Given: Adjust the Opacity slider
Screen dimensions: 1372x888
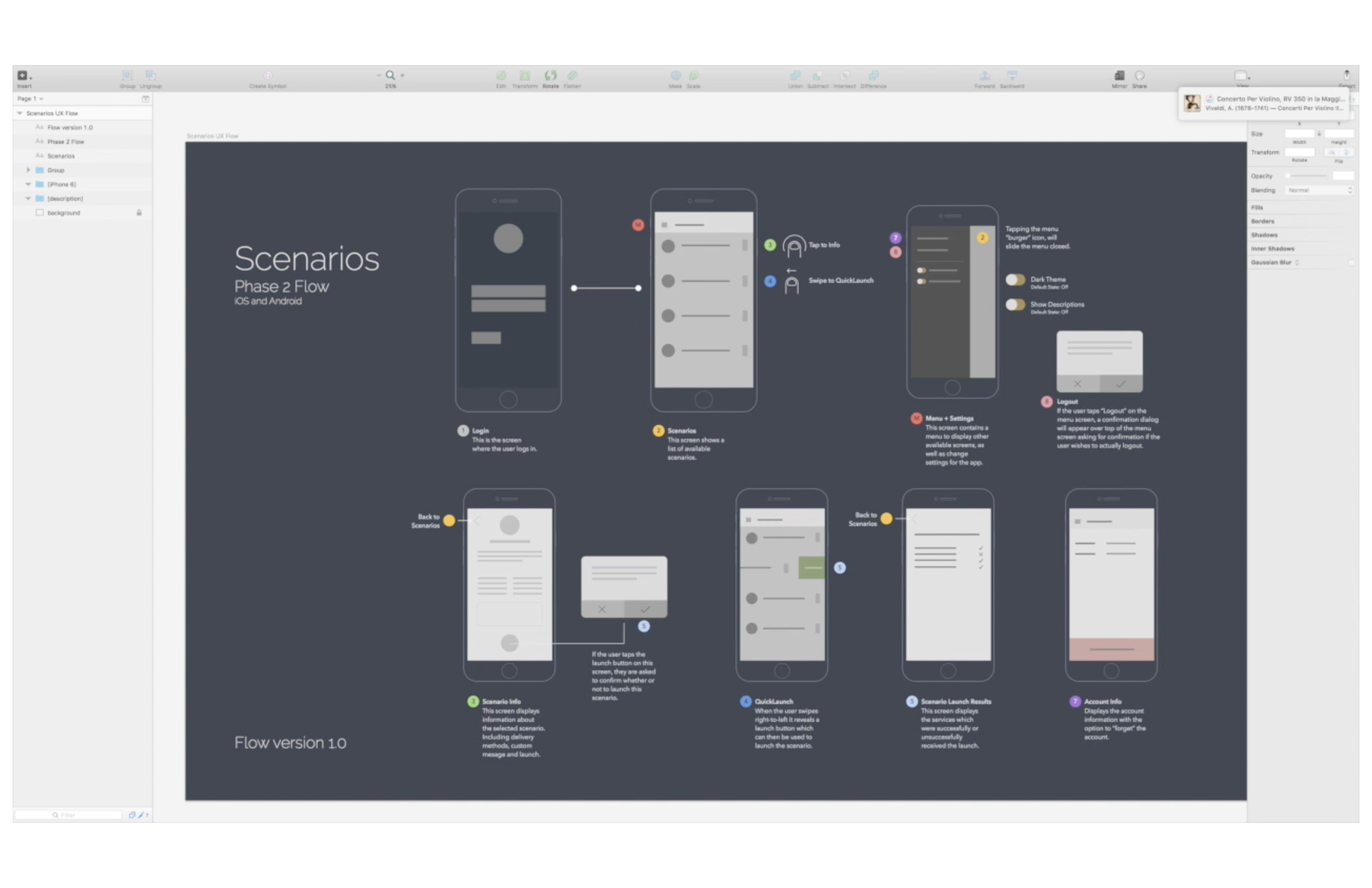Looking at the screenshot, I should [x=1306, y=176].
